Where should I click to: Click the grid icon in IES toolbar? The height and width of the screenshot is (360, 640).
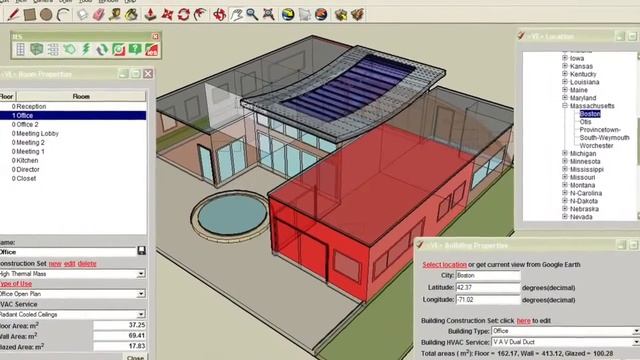click(x=20, y=49)
